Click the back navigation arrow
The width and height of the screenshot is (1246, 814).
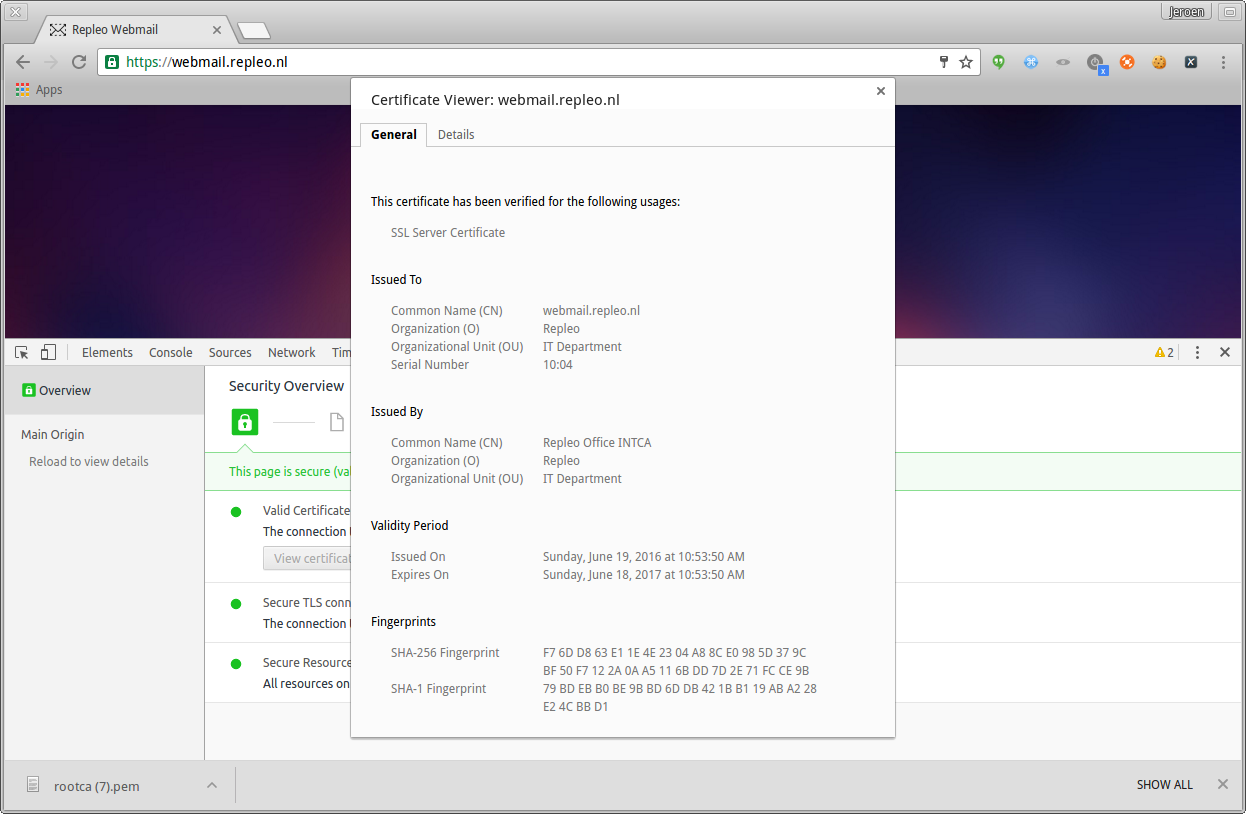(x=23, y=62)
